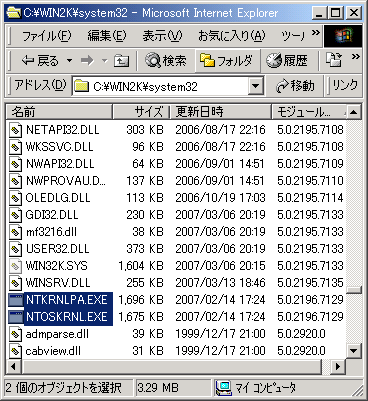Expand the menu bar overflow chevron

tap(316, 33)
